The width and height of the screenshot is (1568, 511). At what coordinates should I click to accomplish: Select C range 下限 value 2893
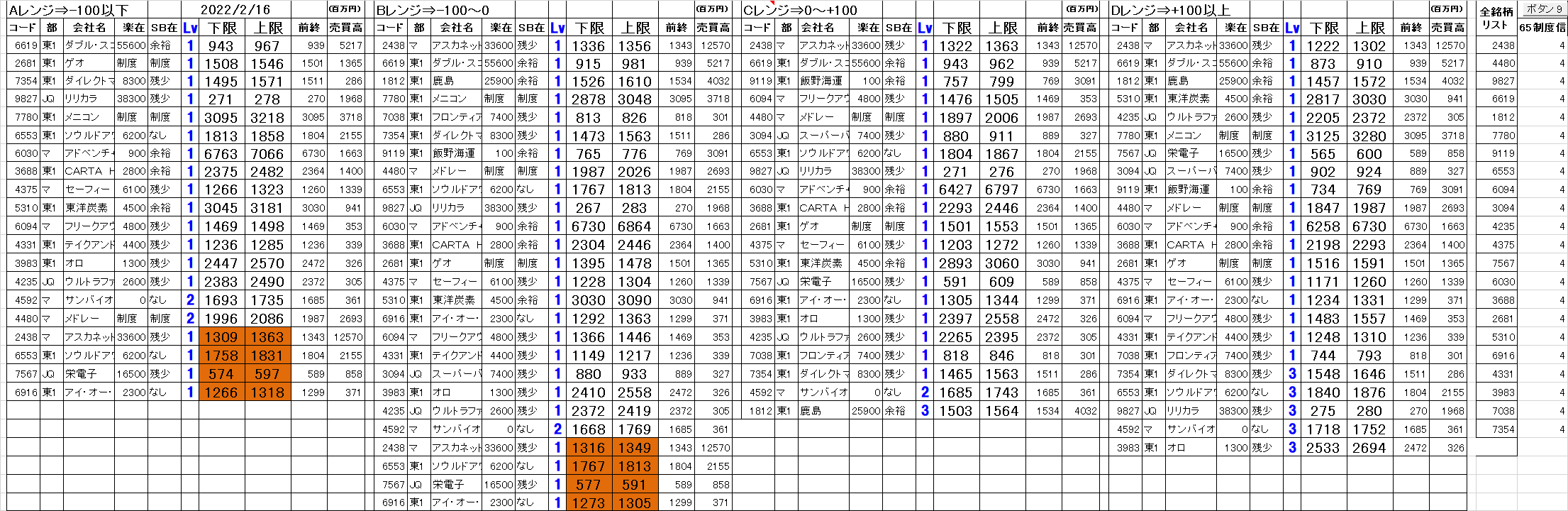click(956, 263)
